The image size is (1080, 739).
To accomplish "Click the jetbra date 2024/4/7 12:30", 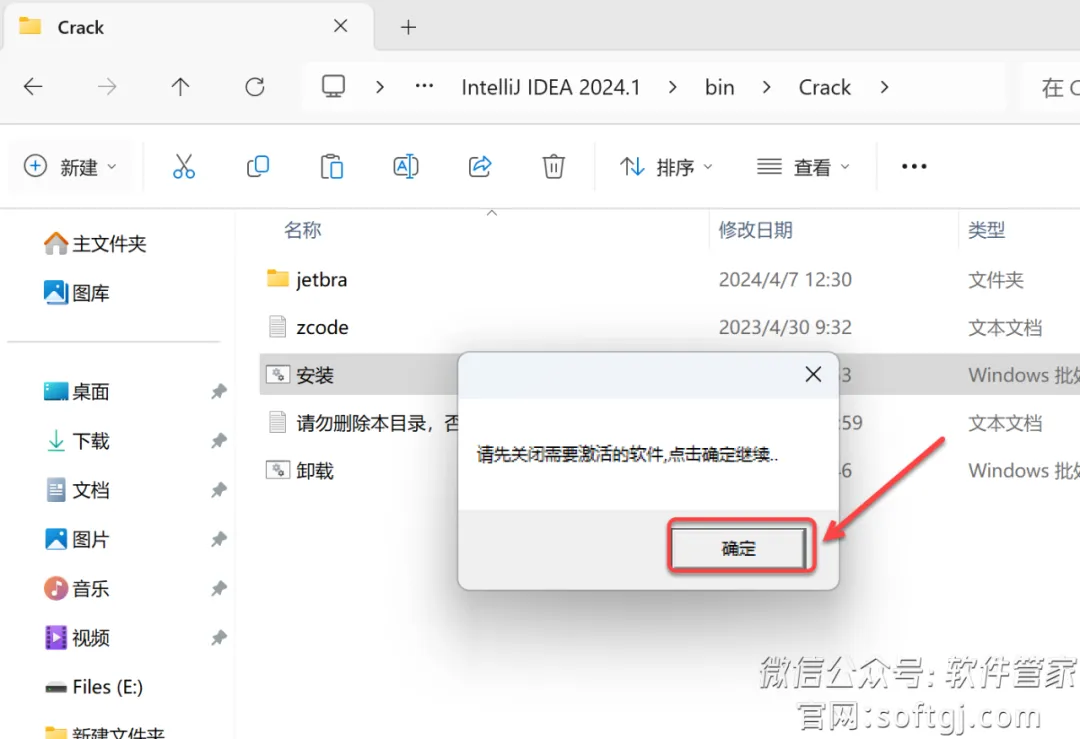I will point(785,280).
